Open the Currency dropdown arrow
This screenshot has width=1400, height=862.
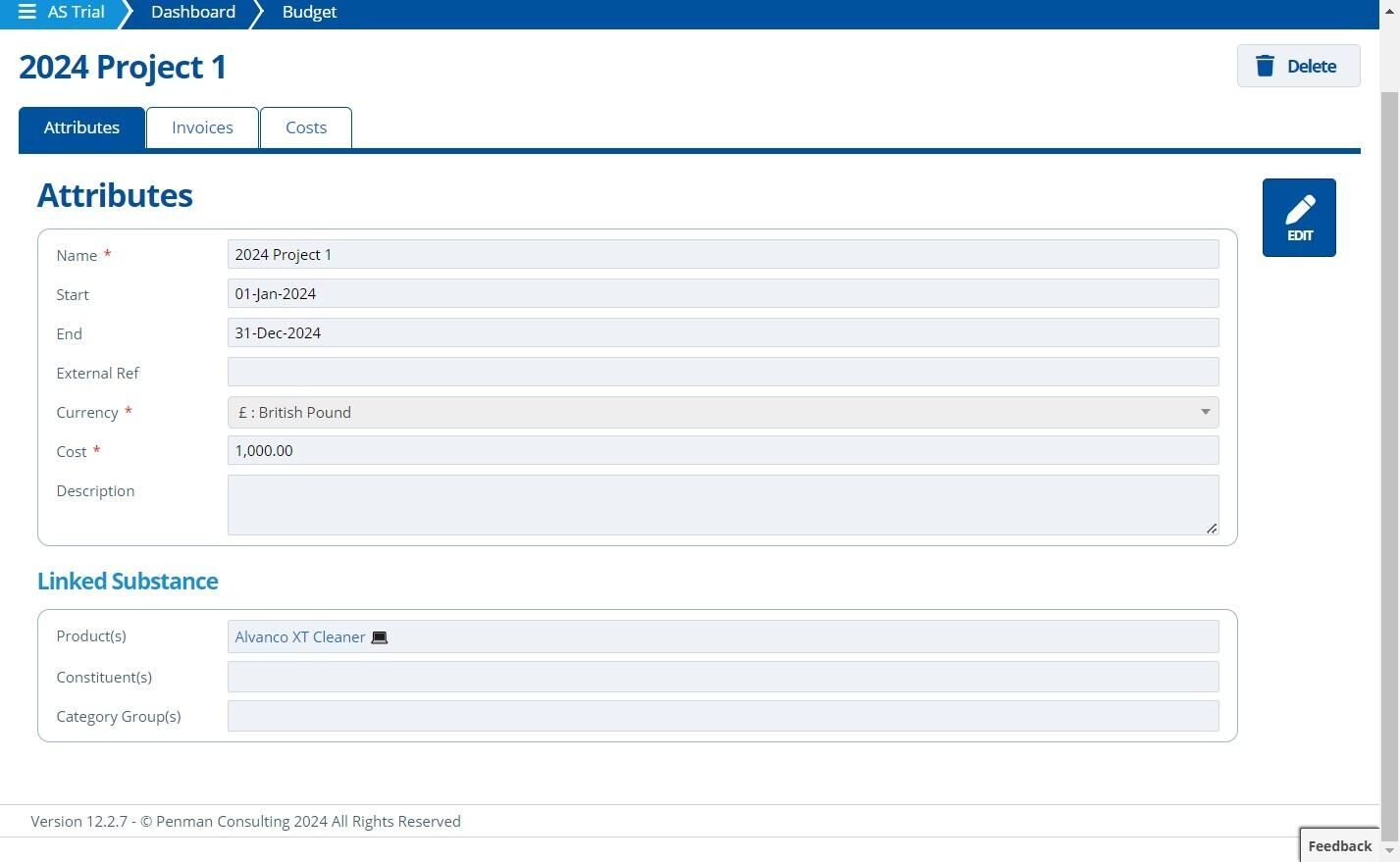point(1205,412)
